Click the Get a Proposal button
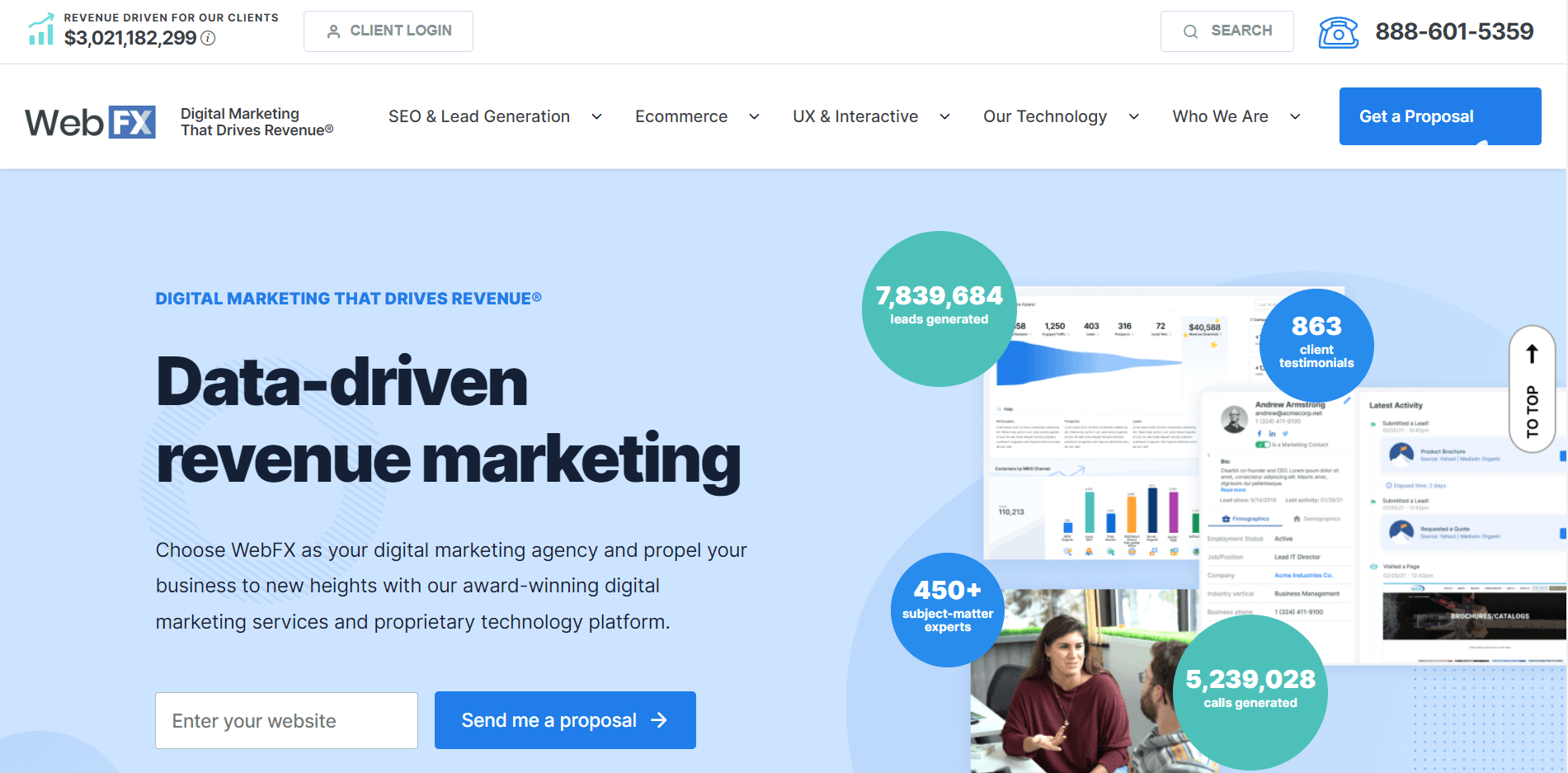This screenshot has height=773, width=1568. (x=1439, y=116)
